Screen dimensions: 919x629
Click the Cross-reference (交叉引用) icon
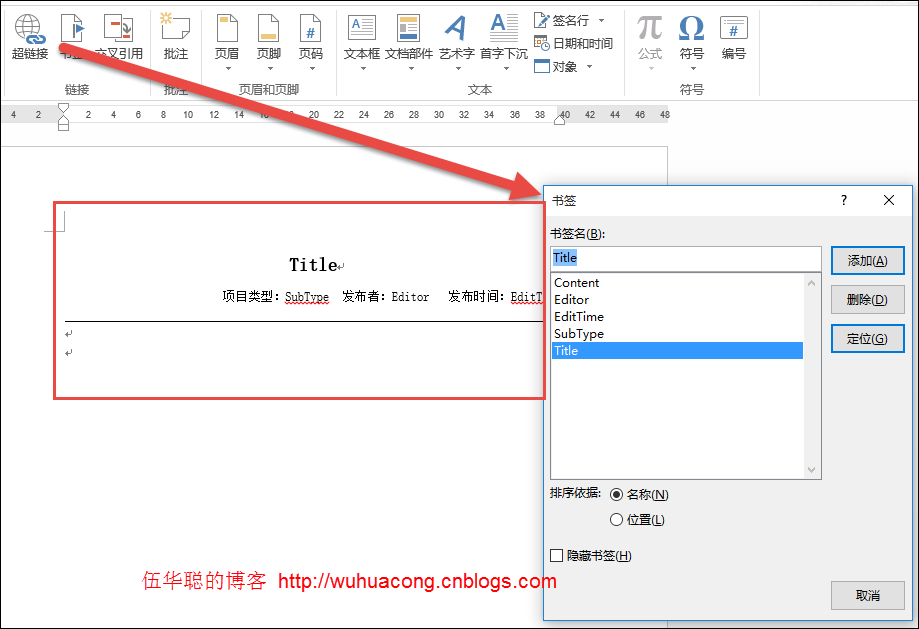[x=119, y=37]
